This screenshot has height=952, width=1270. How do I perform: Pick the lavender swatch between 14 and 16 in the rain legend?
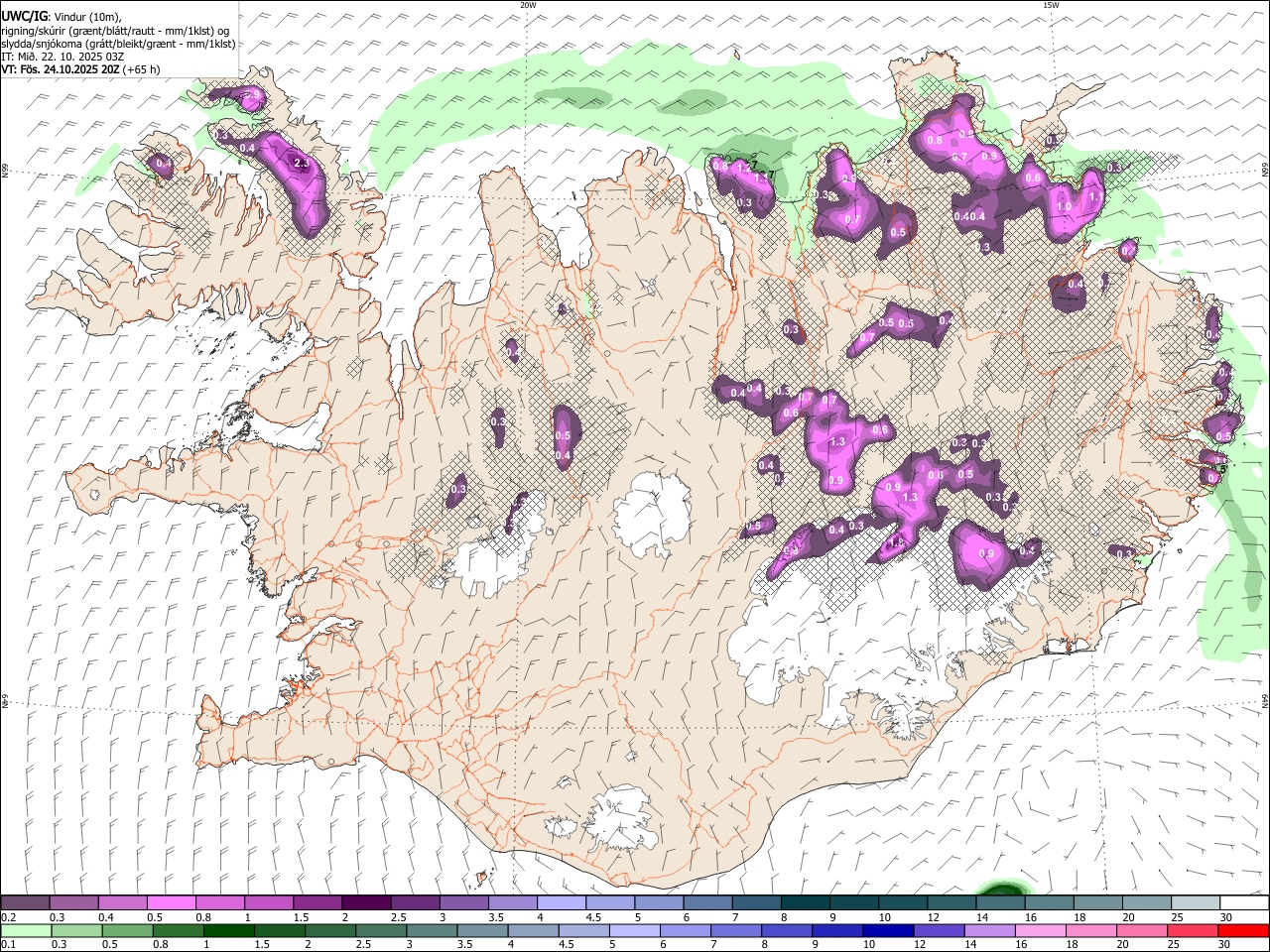(x=989, y=931)
